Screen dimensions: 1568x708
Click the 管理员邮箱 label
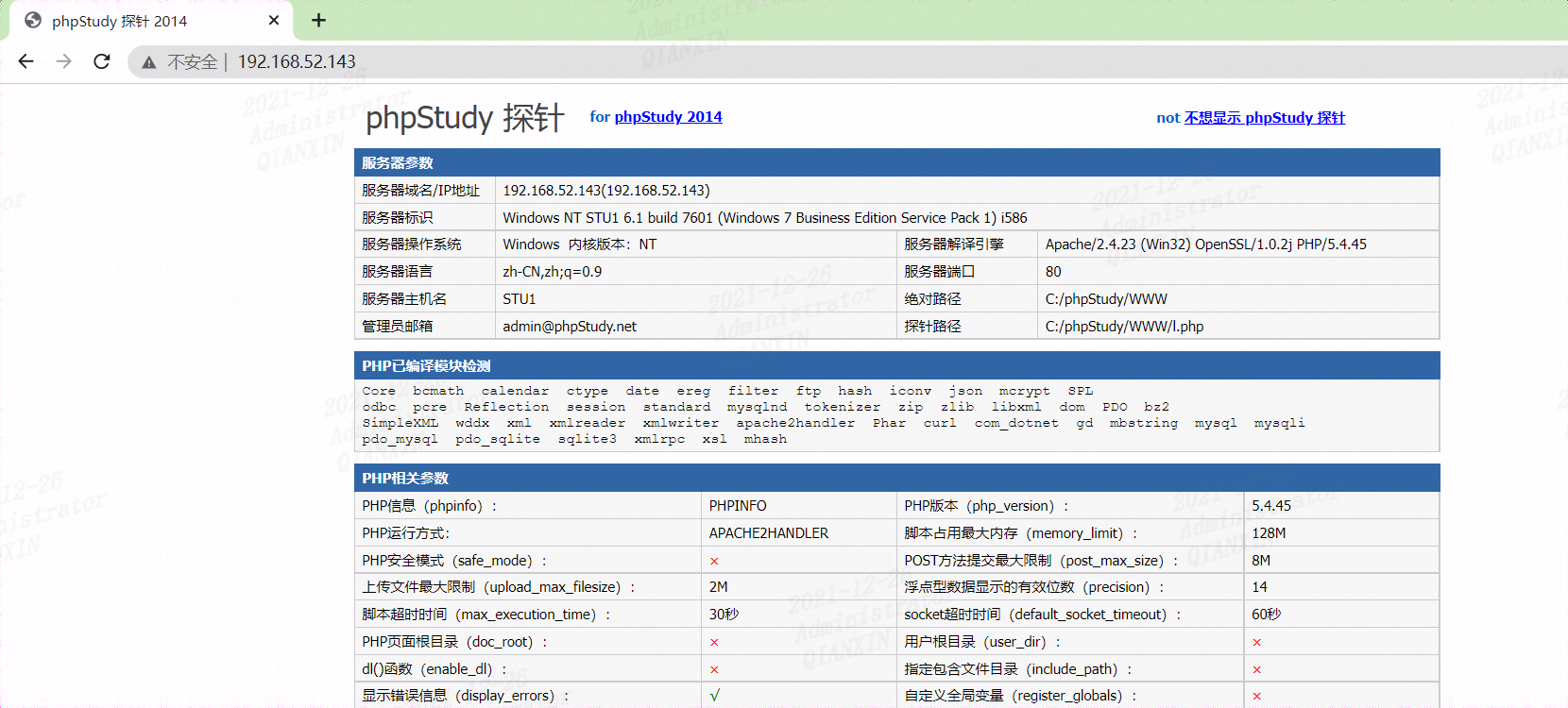[397, 327]
